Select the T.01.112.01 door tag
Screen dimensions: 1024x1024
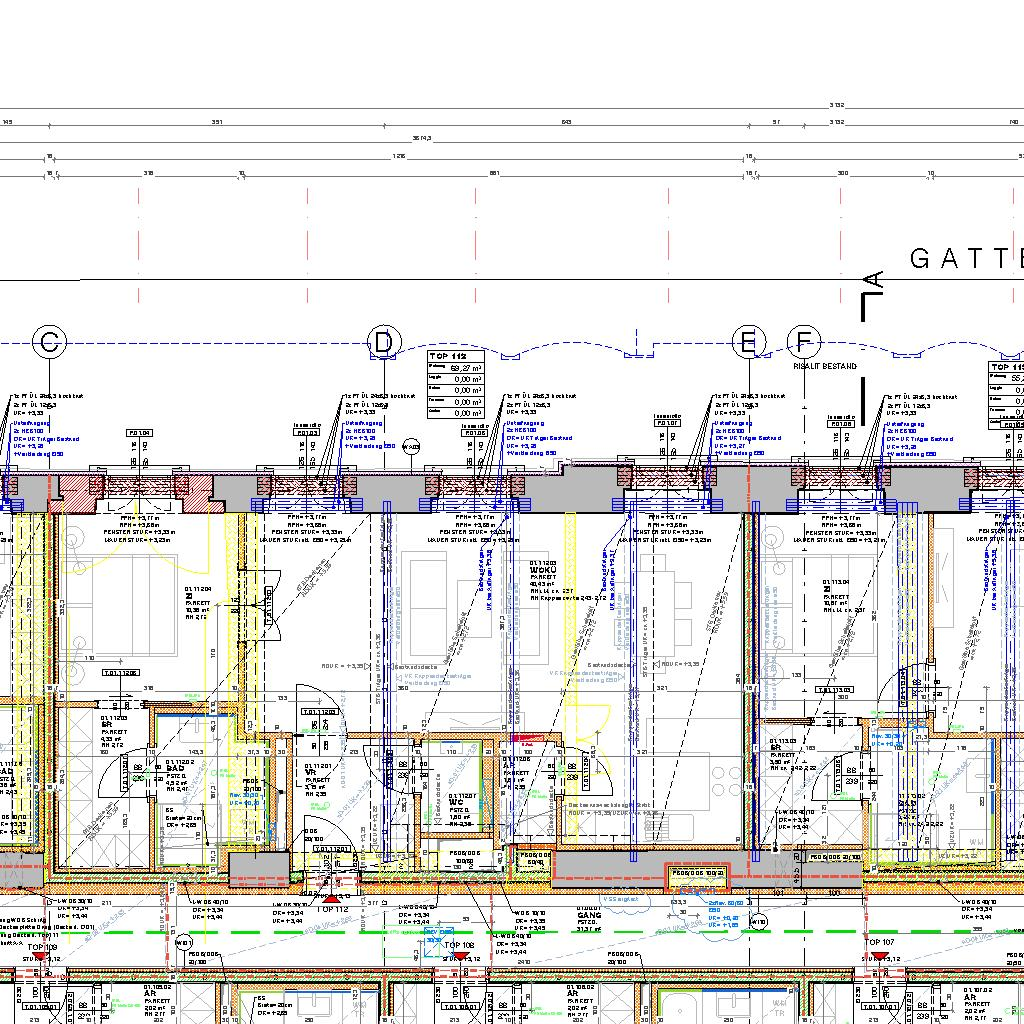[328, 849]
